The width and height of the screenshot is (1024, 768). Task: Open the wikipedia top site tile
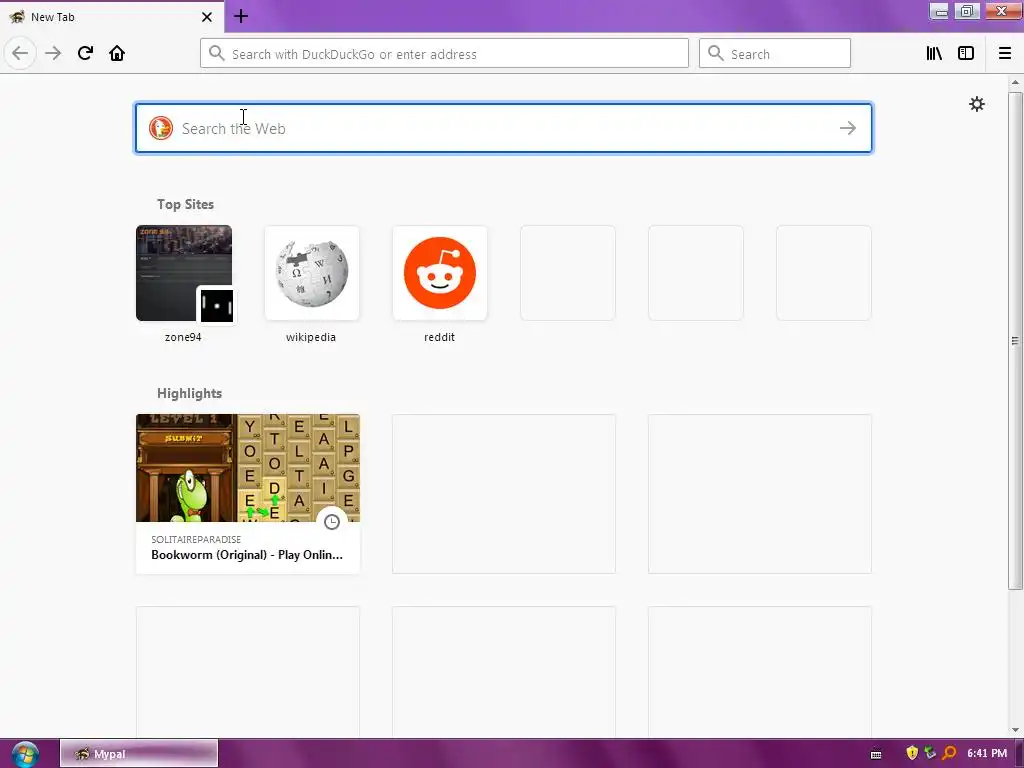(312, 273)
